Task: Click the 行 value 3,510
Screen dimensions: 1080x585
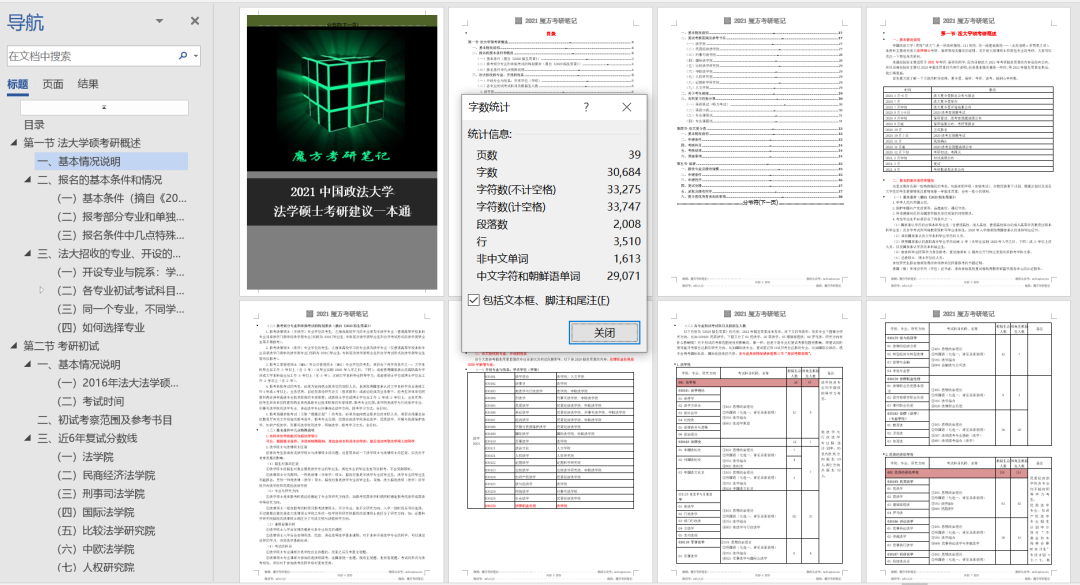Action: [x=627, y=241]
